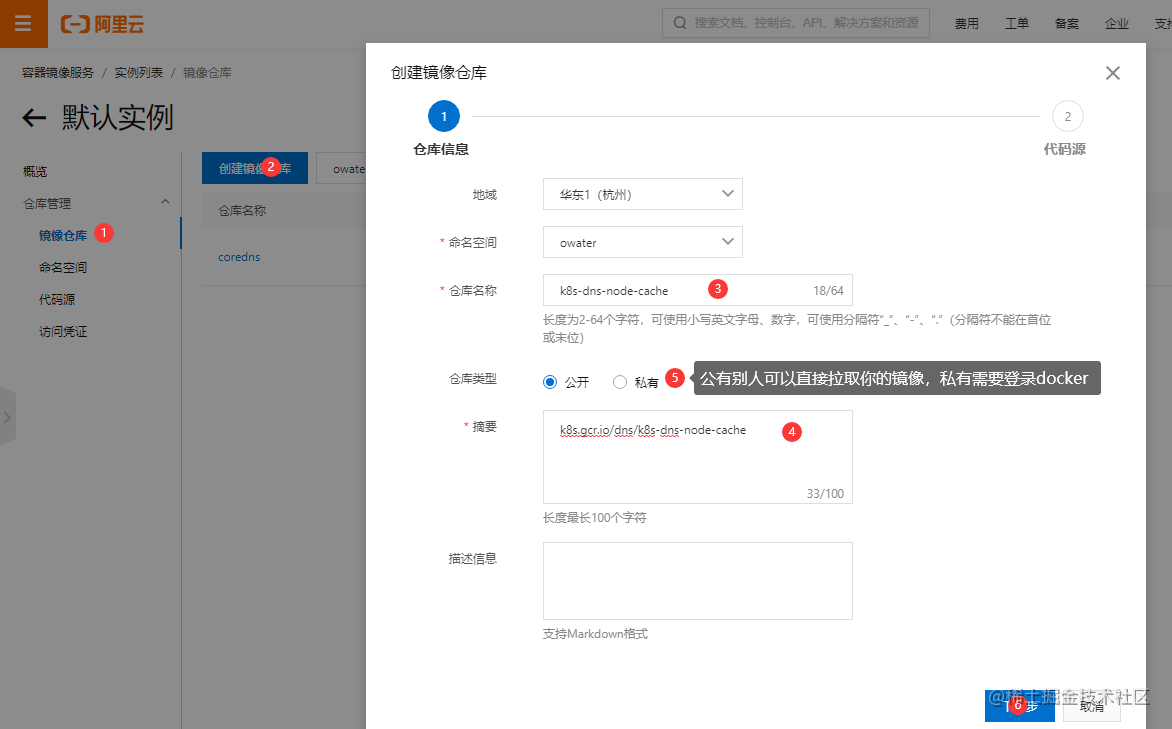Click the 描述信息 text area
This screenshot has height=729, width=1172.
tap(697, 581)
